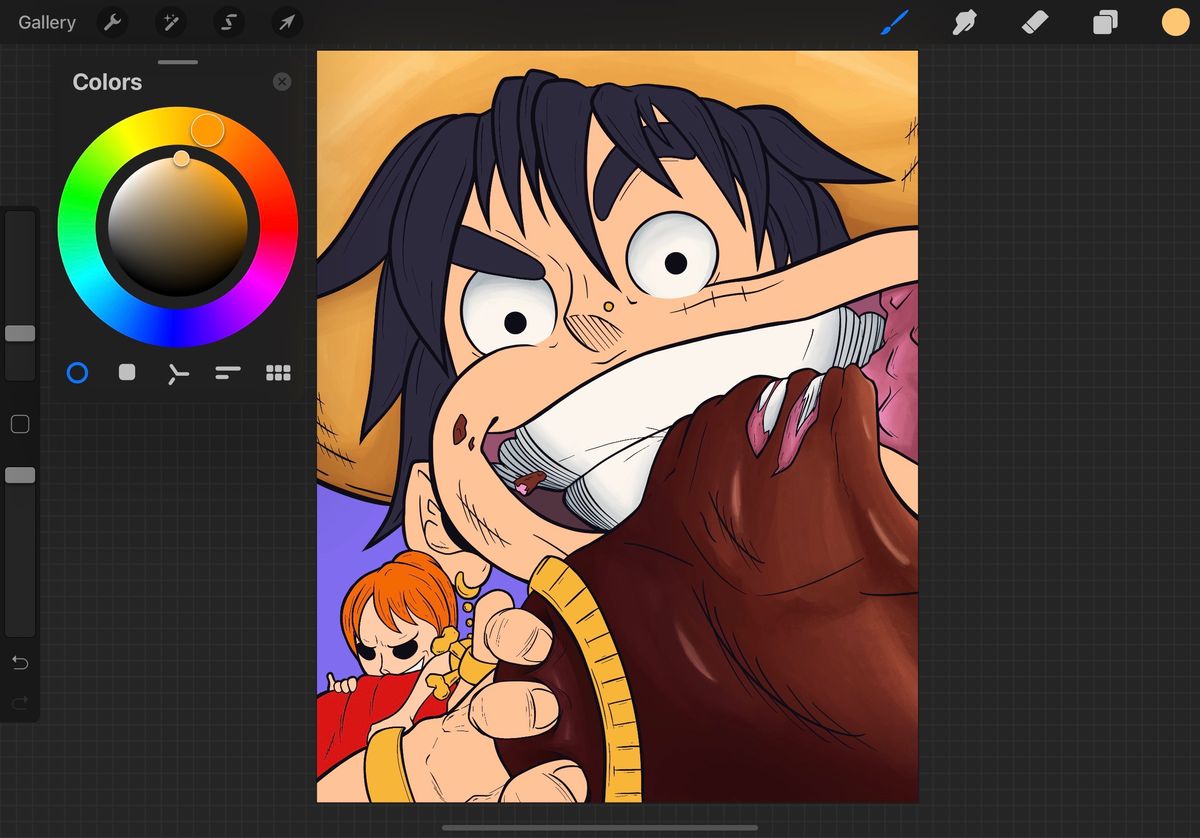Tap the Undo arrow
Viewport: 1200px width, 838px height.
20,663
